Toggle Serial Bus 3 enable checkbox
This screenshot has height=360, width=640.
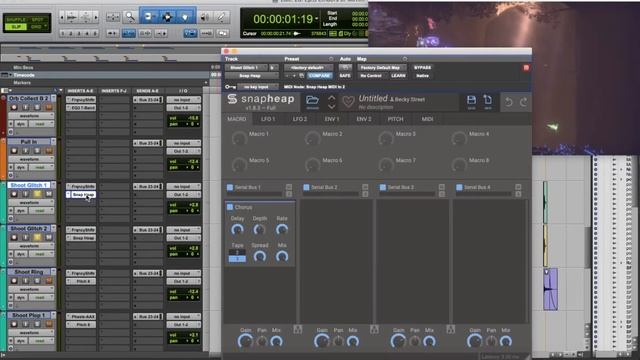coord(382,187)
